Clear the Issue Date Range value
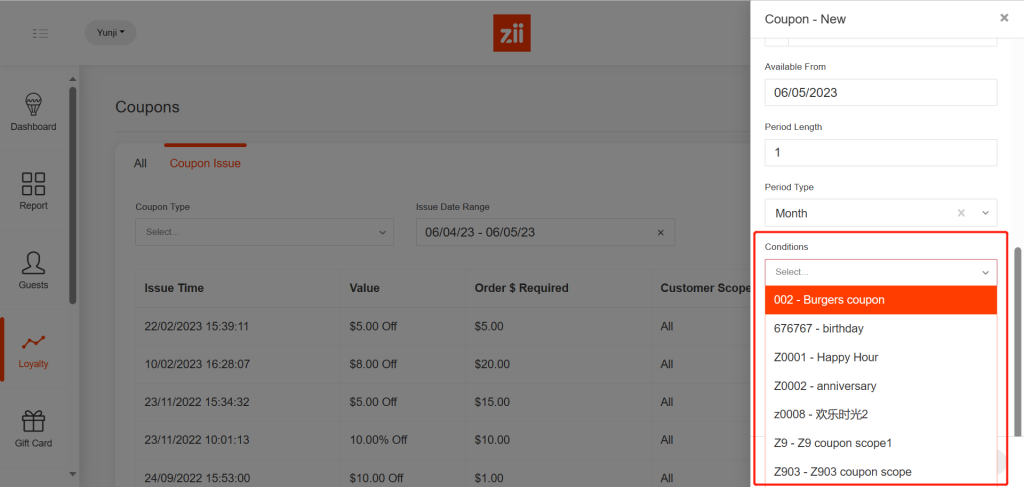1024x487 pixels. click(660, 233)
